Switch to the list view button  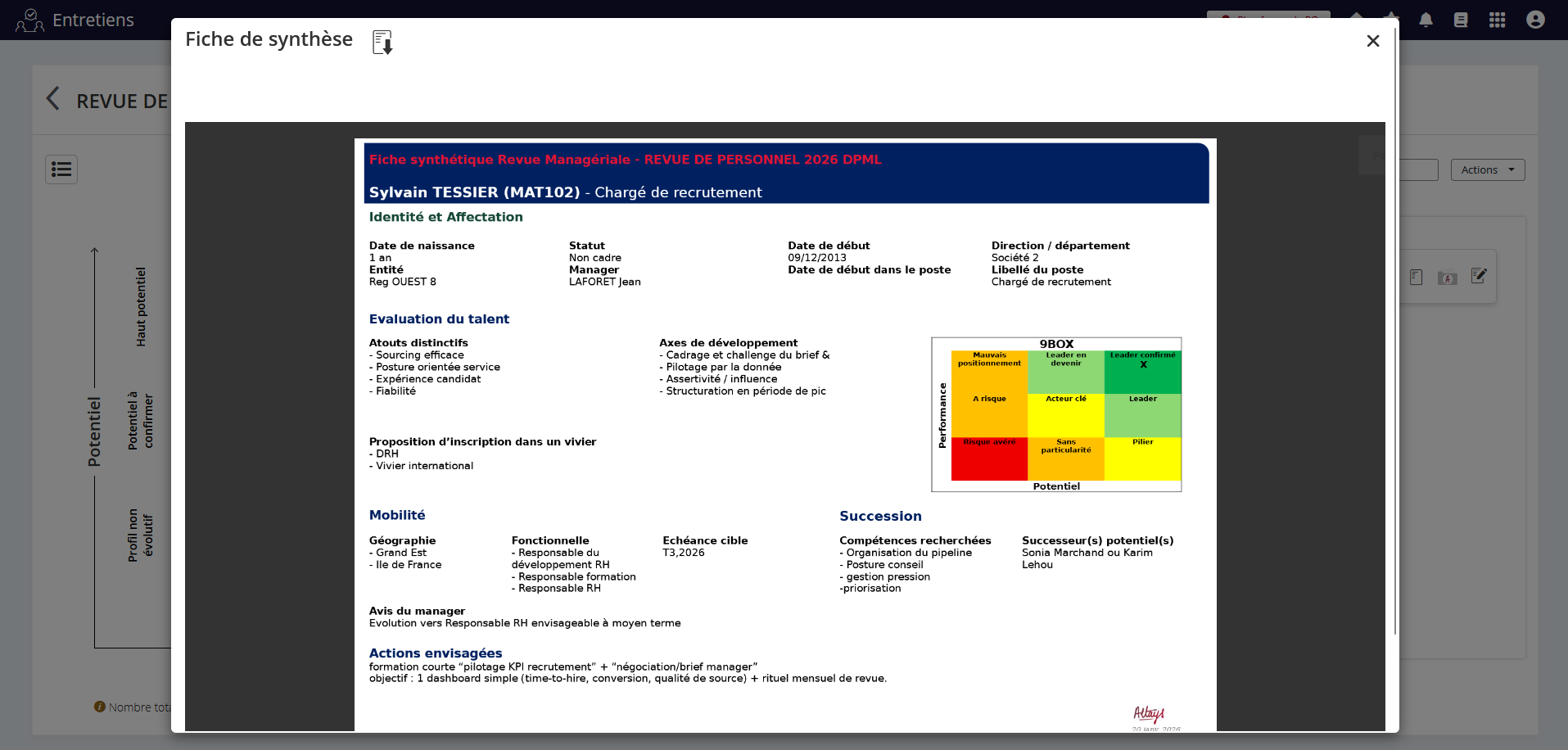coord(61,169)
